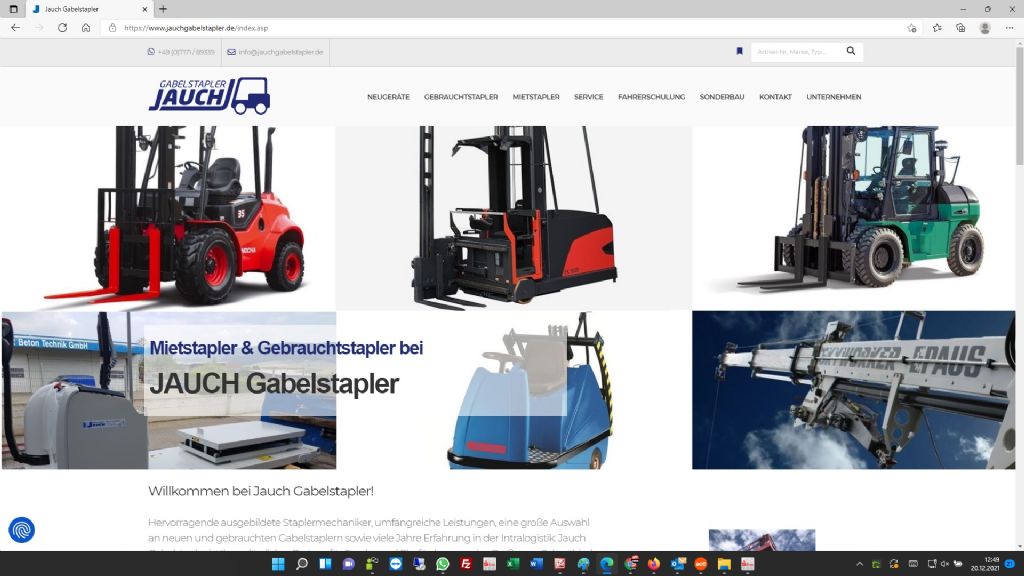
Task: Click the Mietstapler & Gebrauchtstapler heading
Action: (286, 348)
